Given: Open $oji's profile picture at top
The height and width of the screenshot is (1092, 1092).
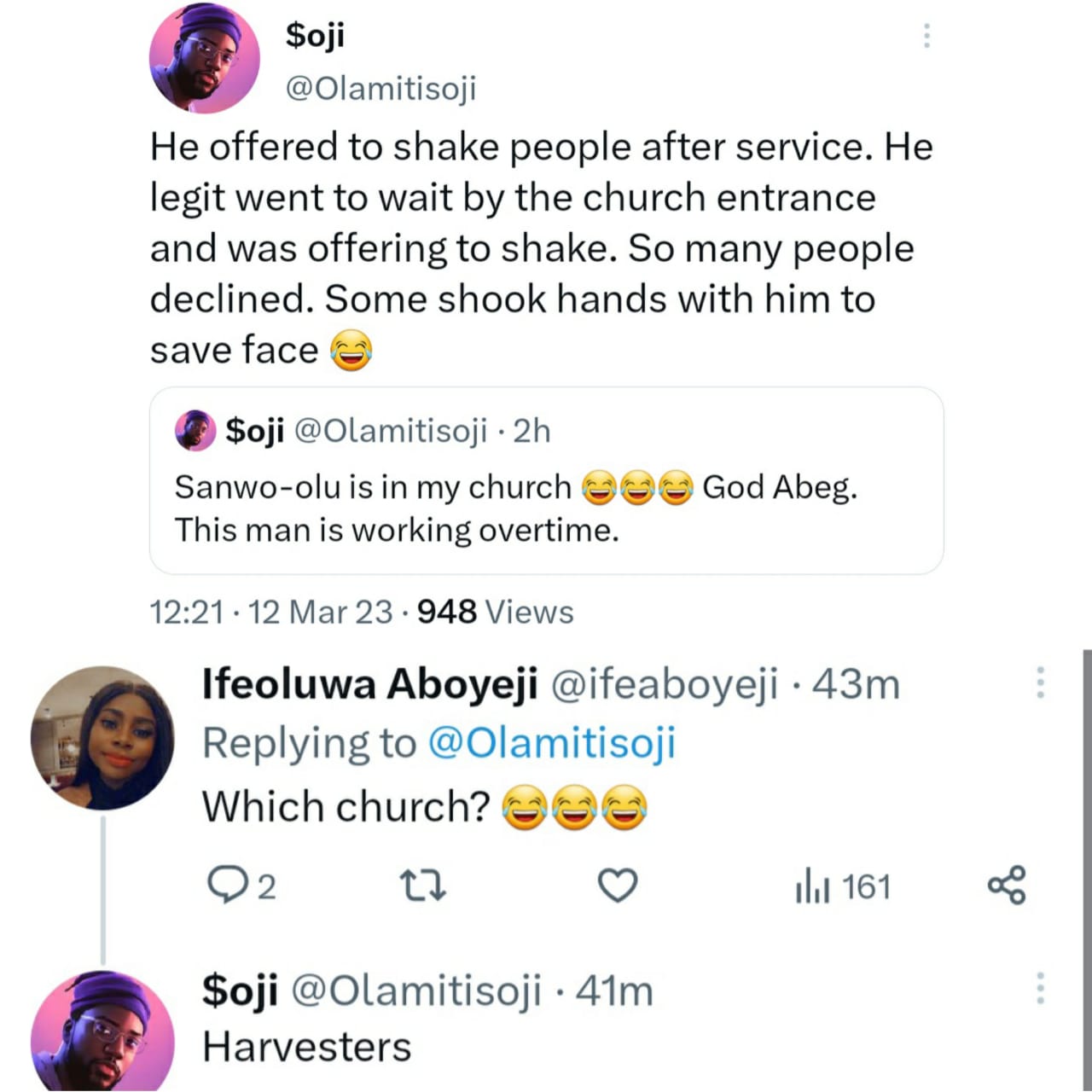Looking at the screenshot, I should point(205,60).
